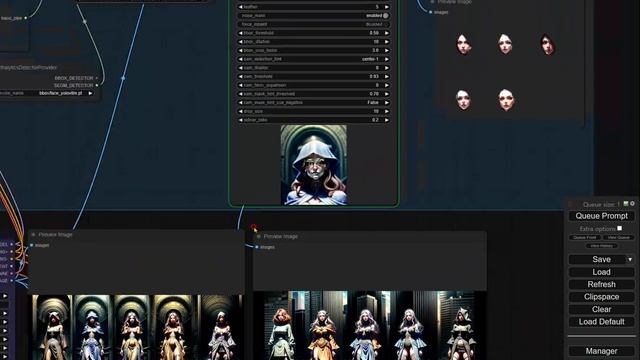
Task: Decrease drop_size with left arrow
Action: tap(240, 111)
